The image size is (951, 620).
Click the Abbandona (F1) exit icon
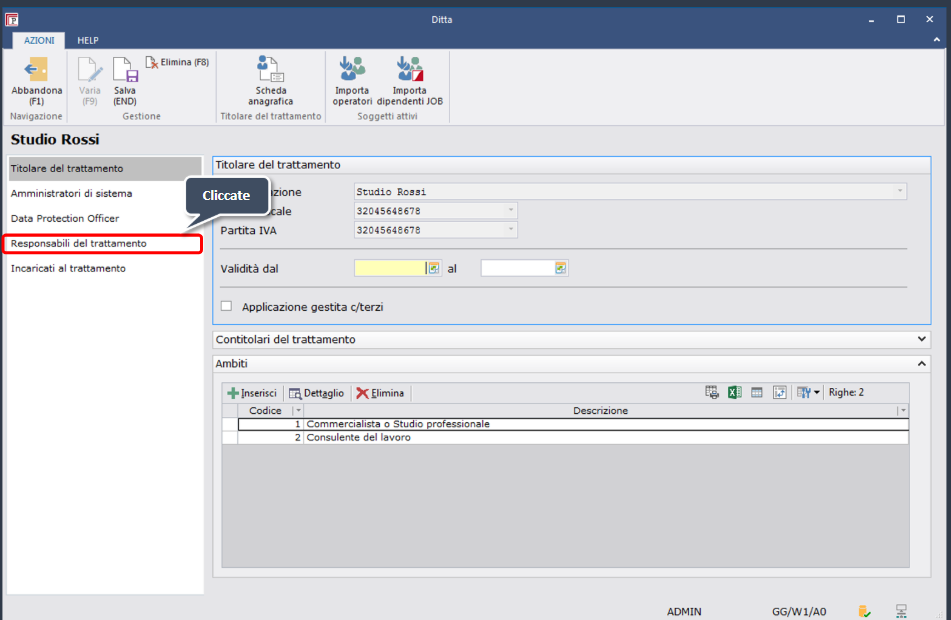pos(36,70)
